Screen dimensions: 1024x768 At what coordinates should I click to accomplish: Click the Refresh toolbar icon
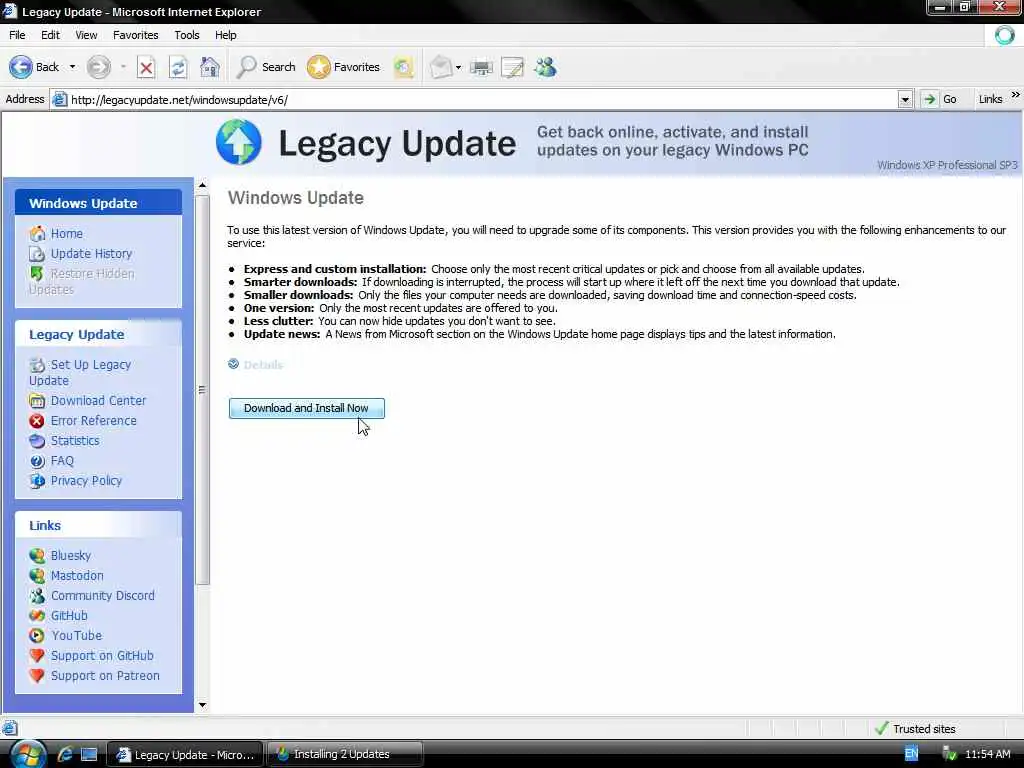click(178, 67)
